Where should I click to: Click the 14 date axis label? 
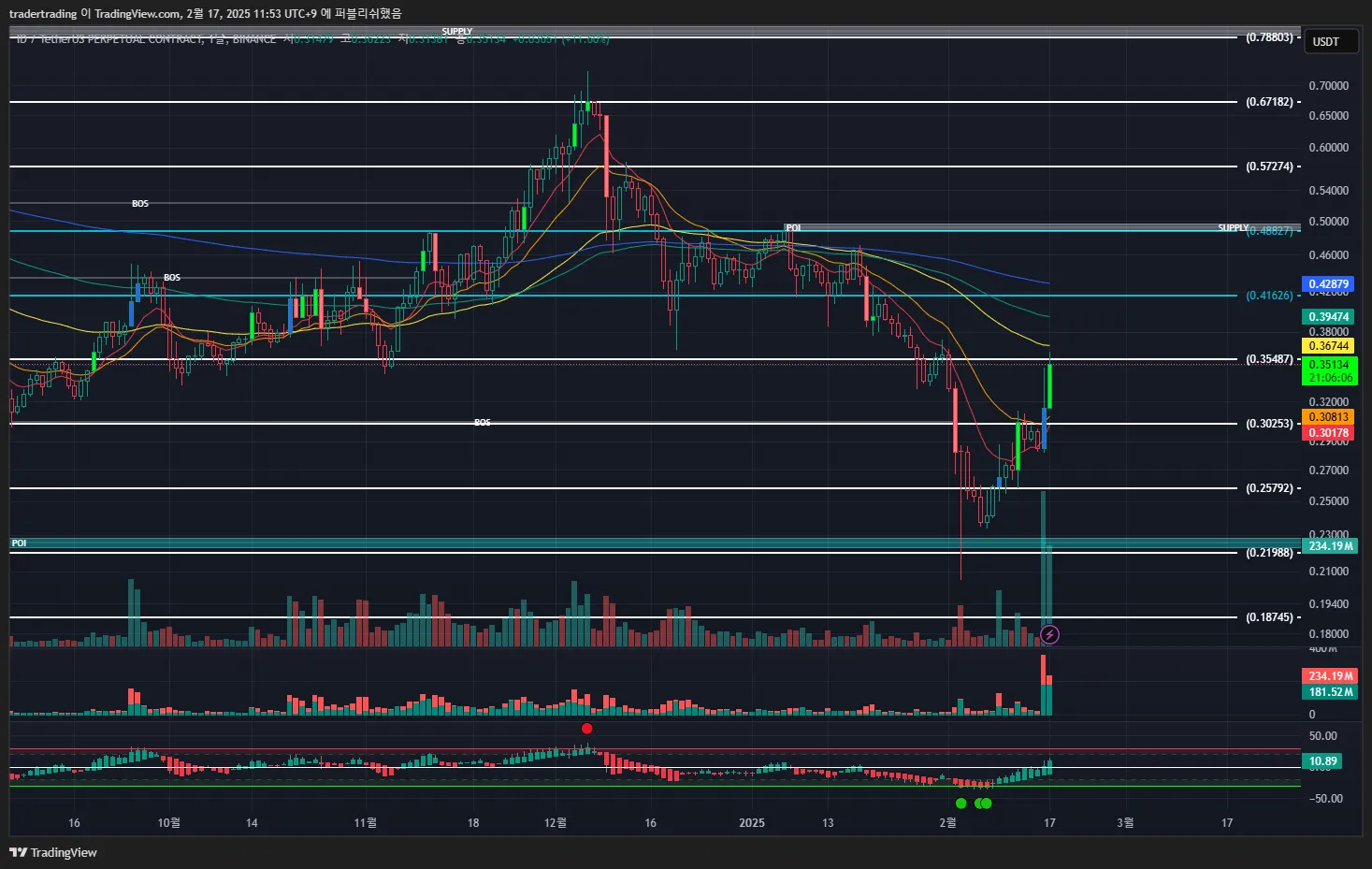(x=252, y=823)
